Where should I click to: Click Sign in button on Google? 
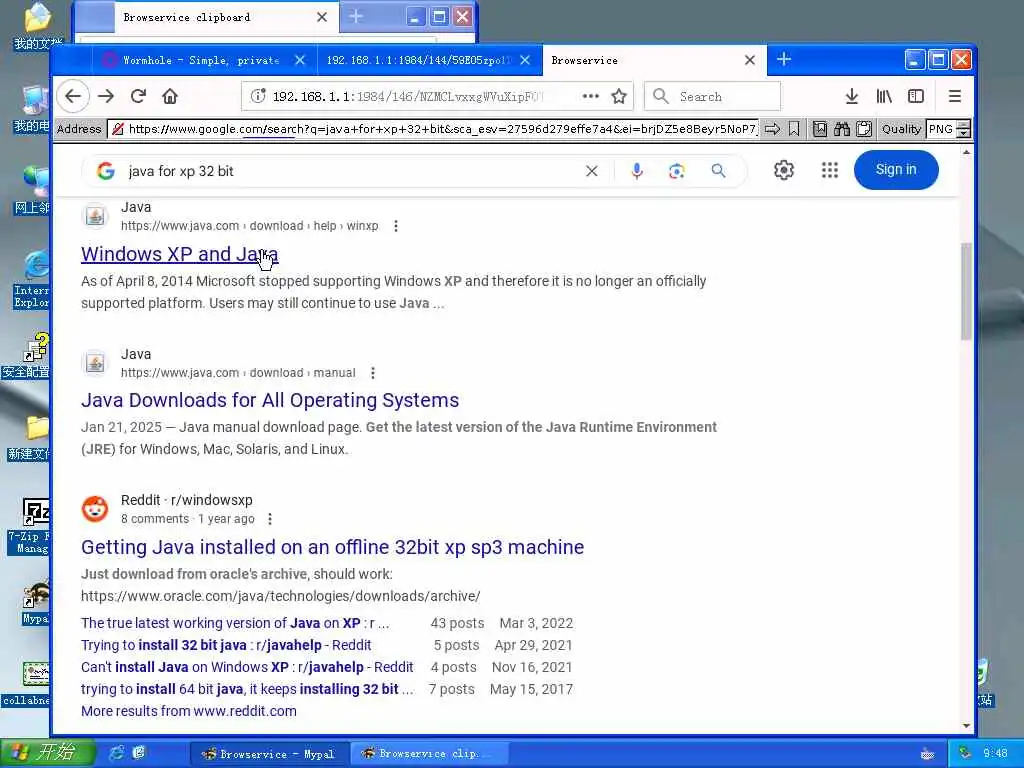click(896, 170)
